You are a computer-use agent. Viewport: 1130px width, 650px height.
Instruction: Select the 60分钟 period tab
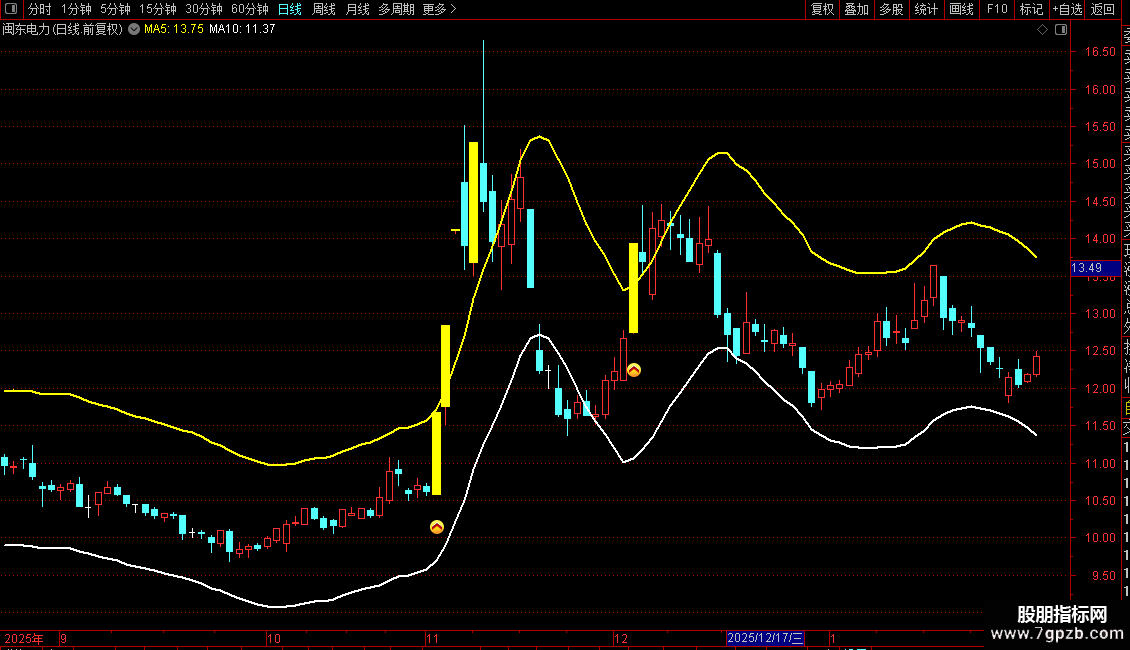pos(249,9)
